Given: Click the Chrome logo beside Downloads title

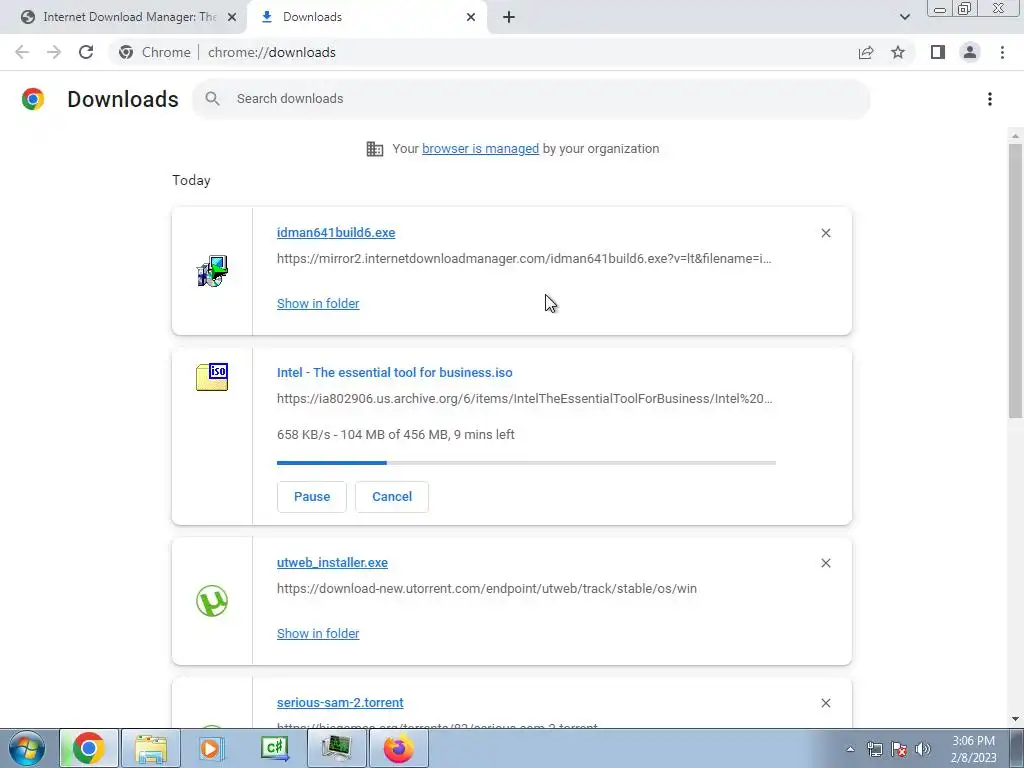Looking at the screenshot, I should (x=33, y=99).
